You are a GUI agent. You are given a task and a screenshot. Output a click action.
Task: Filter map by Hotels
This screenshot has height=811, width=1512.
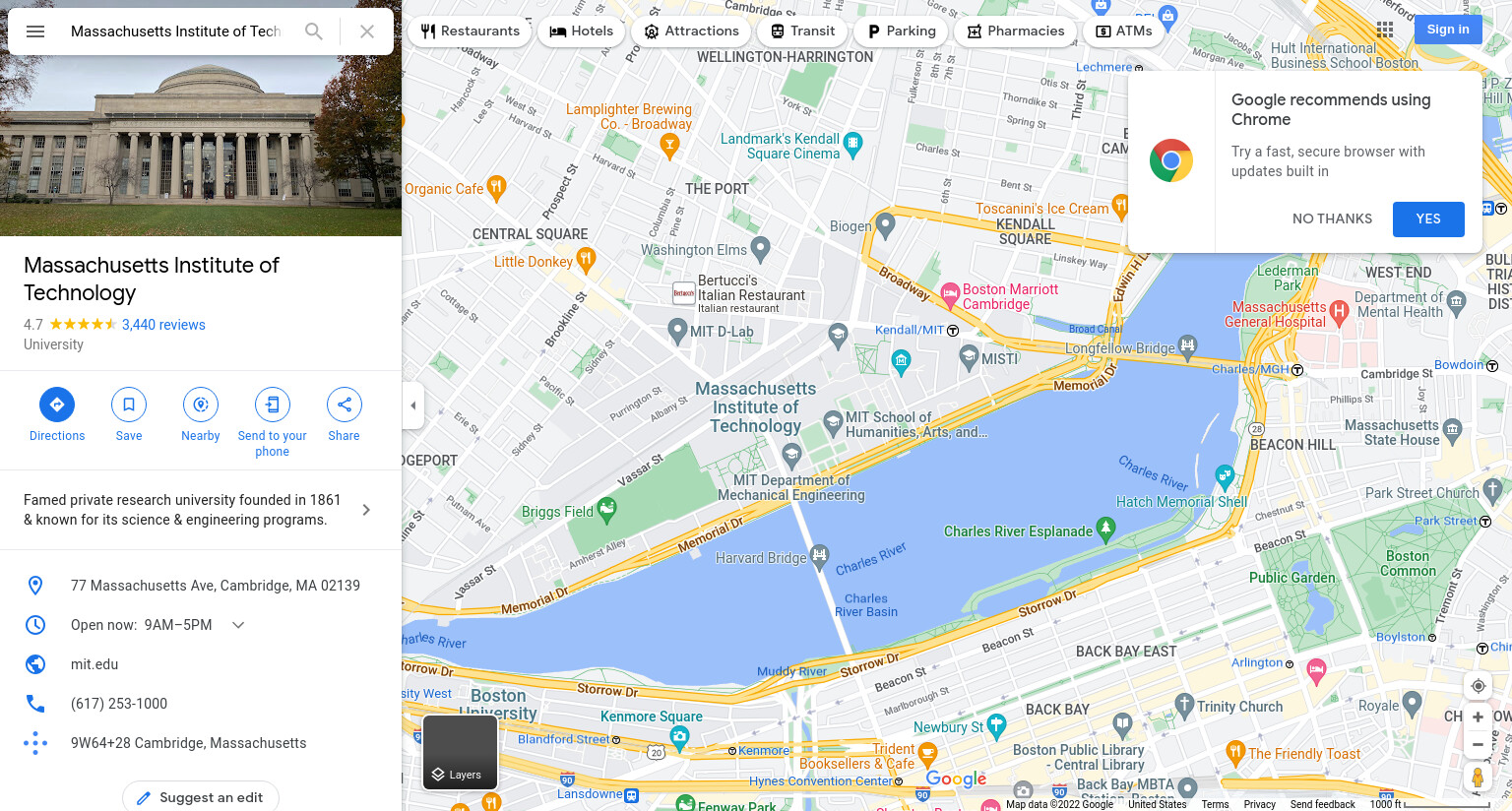point(582,31)
